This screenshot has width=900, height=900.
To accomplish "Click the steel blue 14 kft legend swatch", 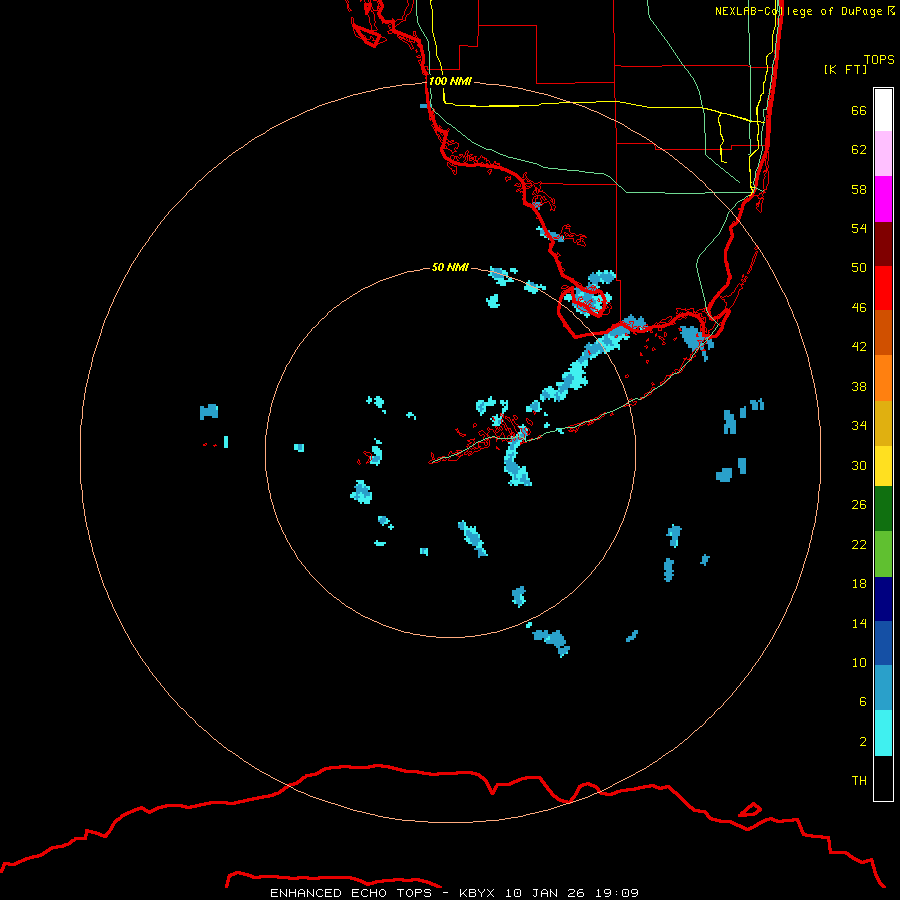I will click(883, 688).
